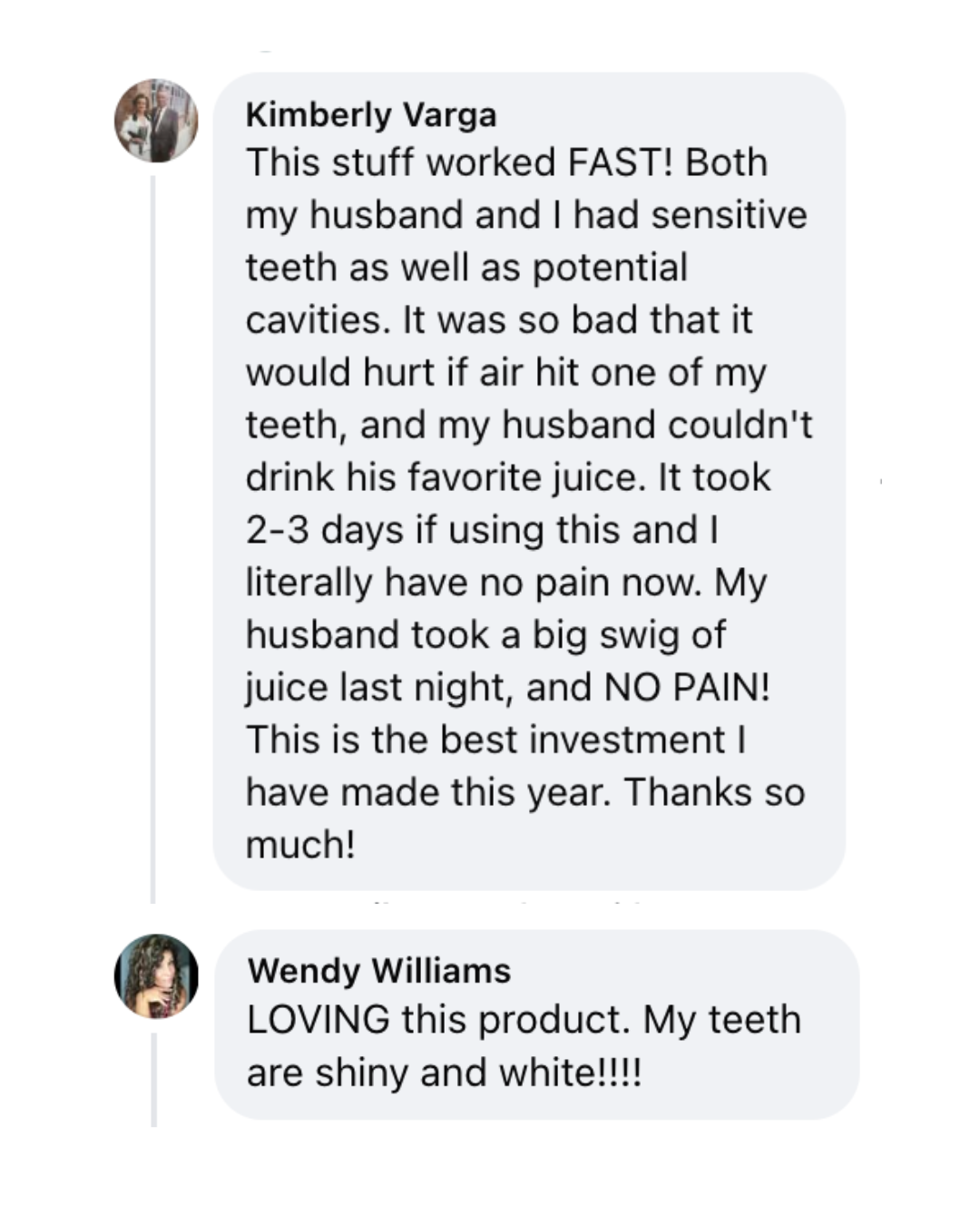Click the word FAST! in Kimberly's comment
Viewport: 980px width, 1225px height.
click(x=621, y=162)
